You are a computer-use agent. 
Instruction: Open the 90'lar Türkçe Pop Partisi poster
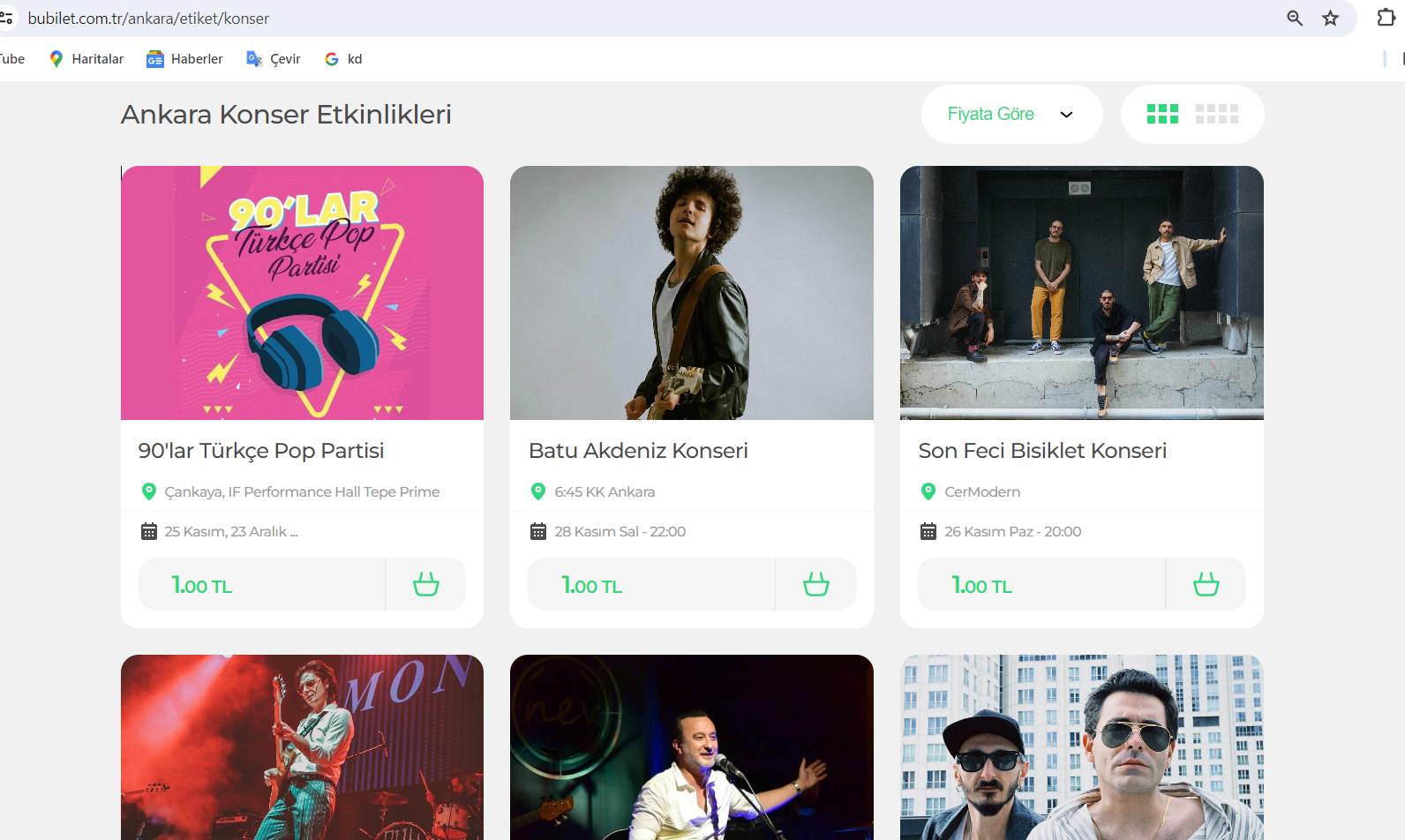coord(302,293)
